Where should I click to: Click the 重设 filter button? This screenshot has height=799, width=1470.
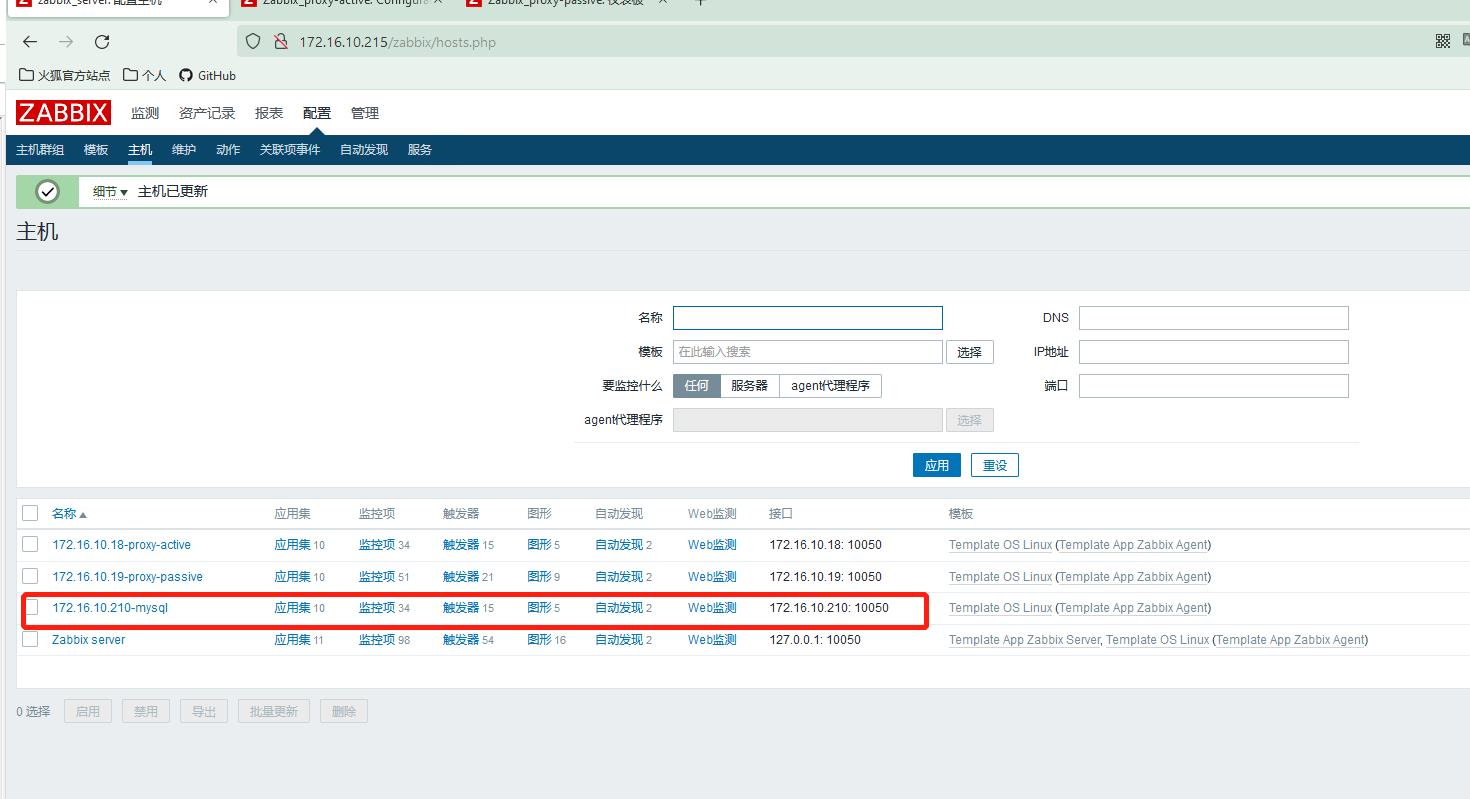995,465
